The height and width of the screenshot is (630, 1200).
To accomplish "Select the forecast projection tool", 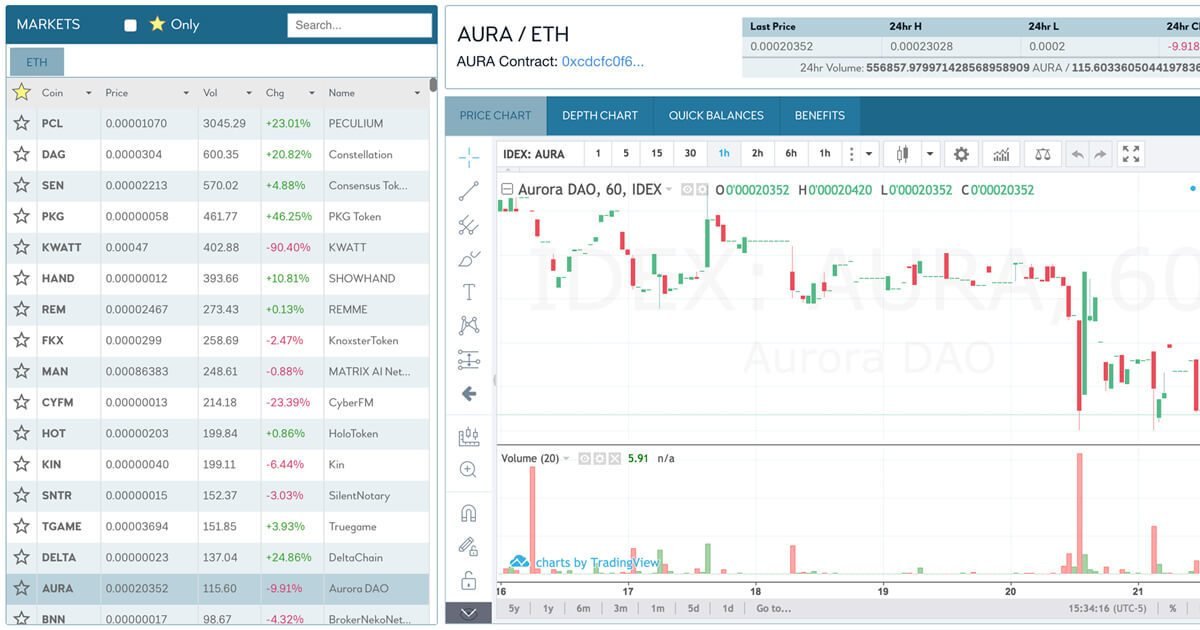I will [x=468, y=359].
